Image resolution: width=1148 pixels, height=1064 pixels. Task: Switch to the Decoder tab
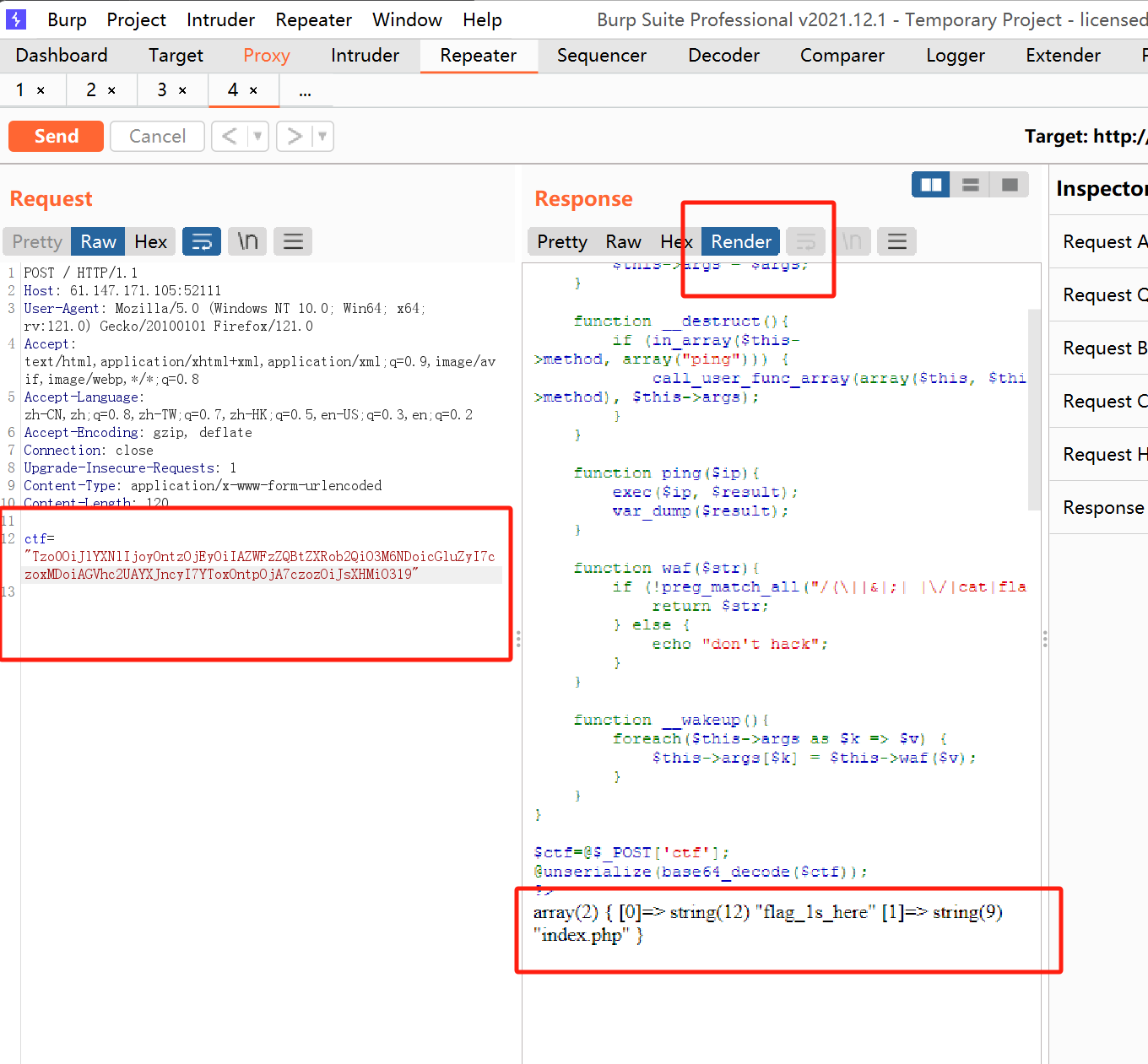[x=723, y=56]
